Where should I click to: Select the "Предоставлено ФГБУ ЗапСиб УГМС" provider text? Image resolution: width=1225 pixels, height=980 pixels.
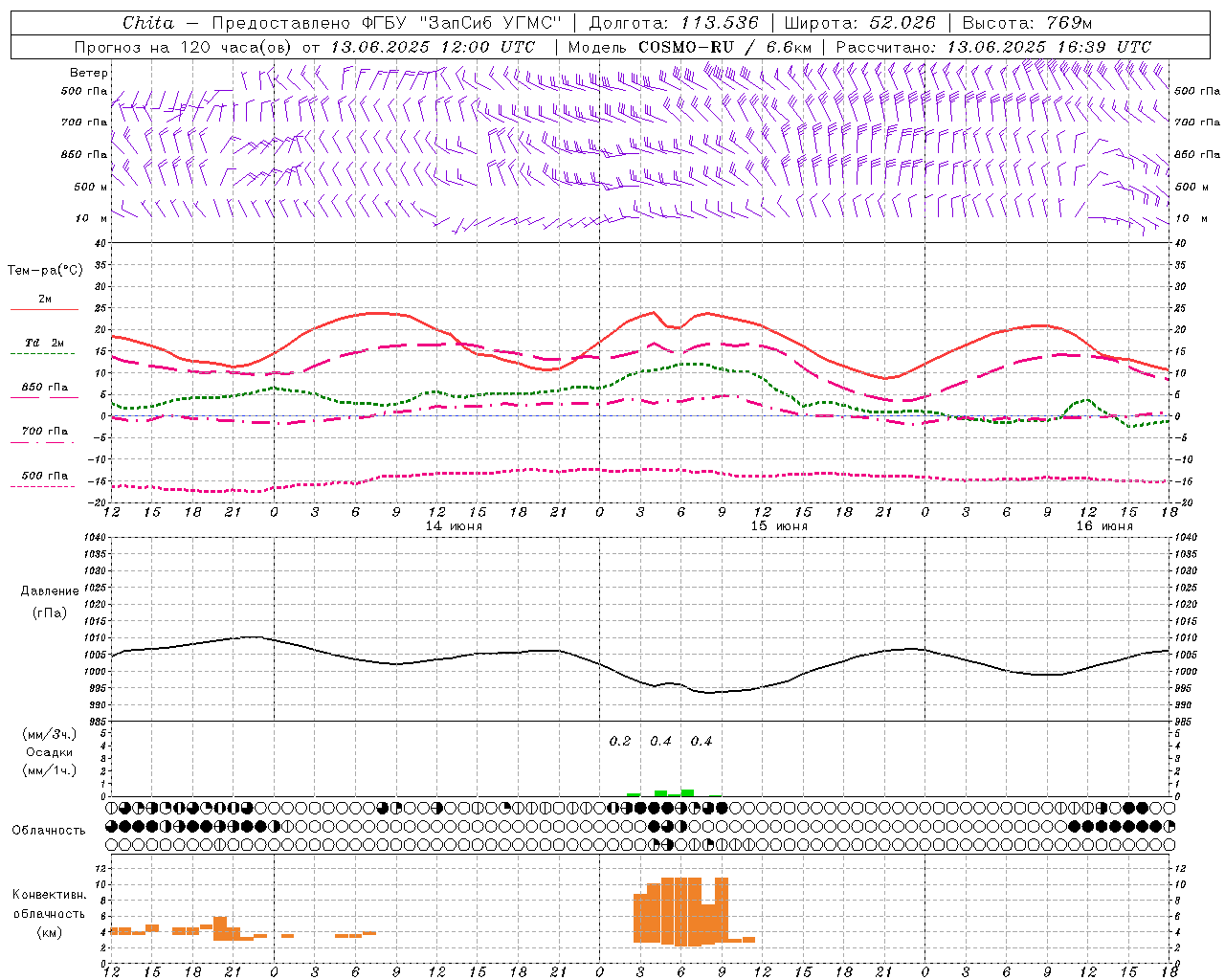point(386,23)
